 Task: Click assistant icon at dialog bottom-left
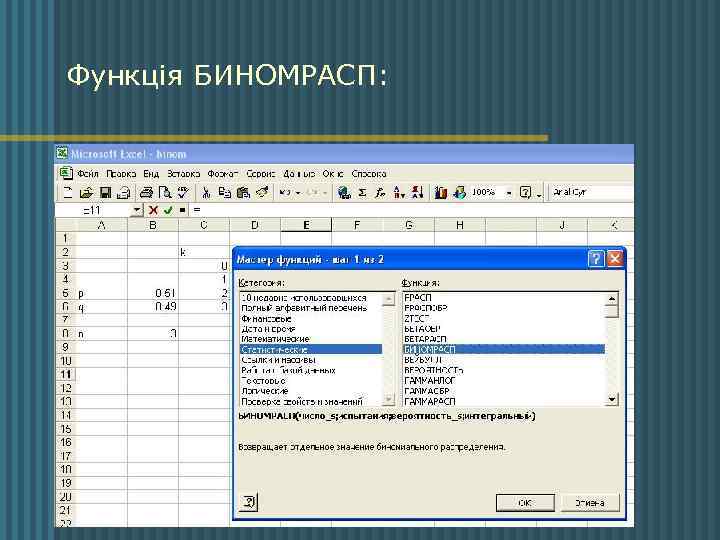click(248, 501)
